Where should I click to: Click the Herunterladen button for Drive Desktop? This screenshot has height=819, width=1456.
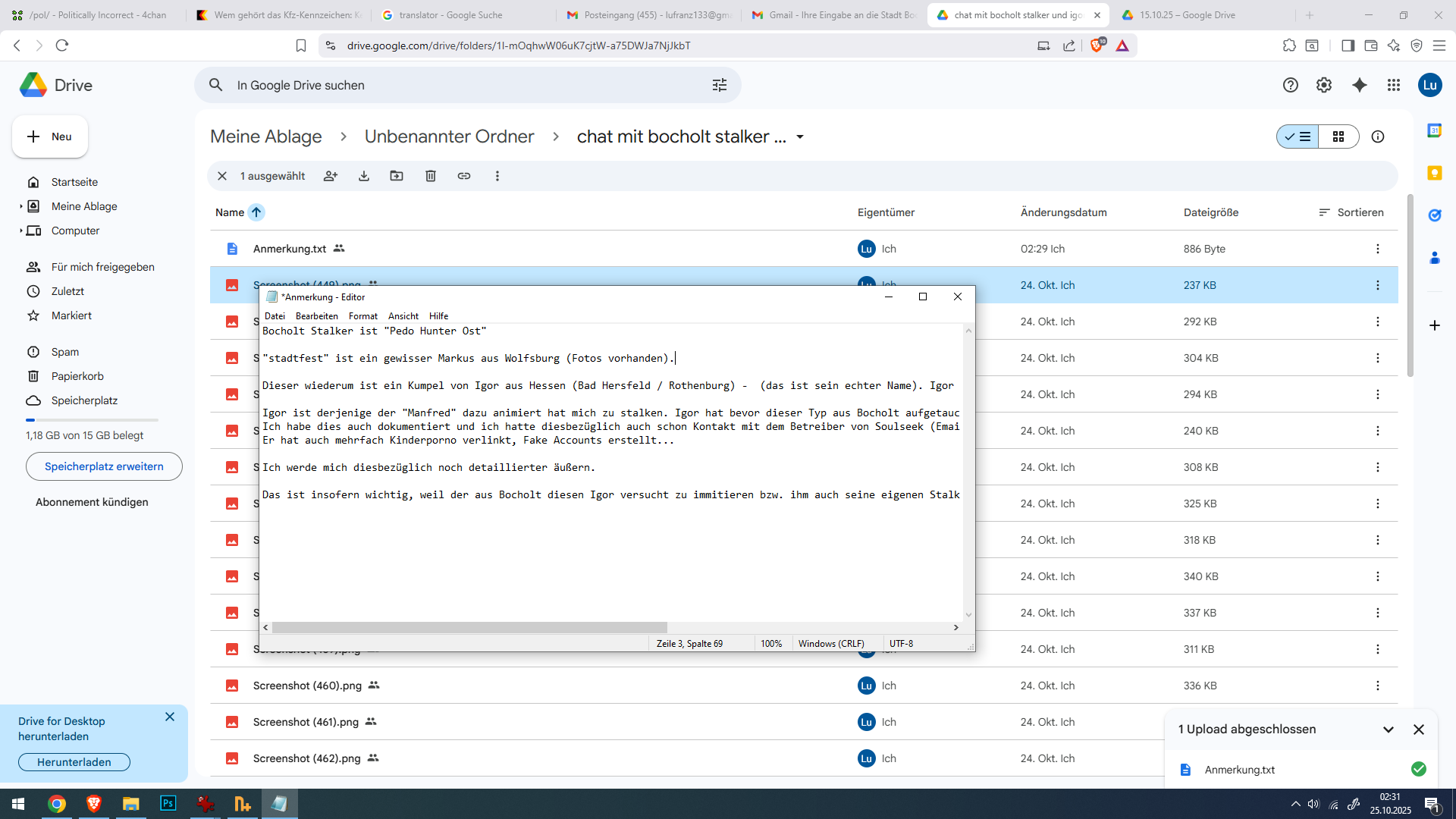74,762
